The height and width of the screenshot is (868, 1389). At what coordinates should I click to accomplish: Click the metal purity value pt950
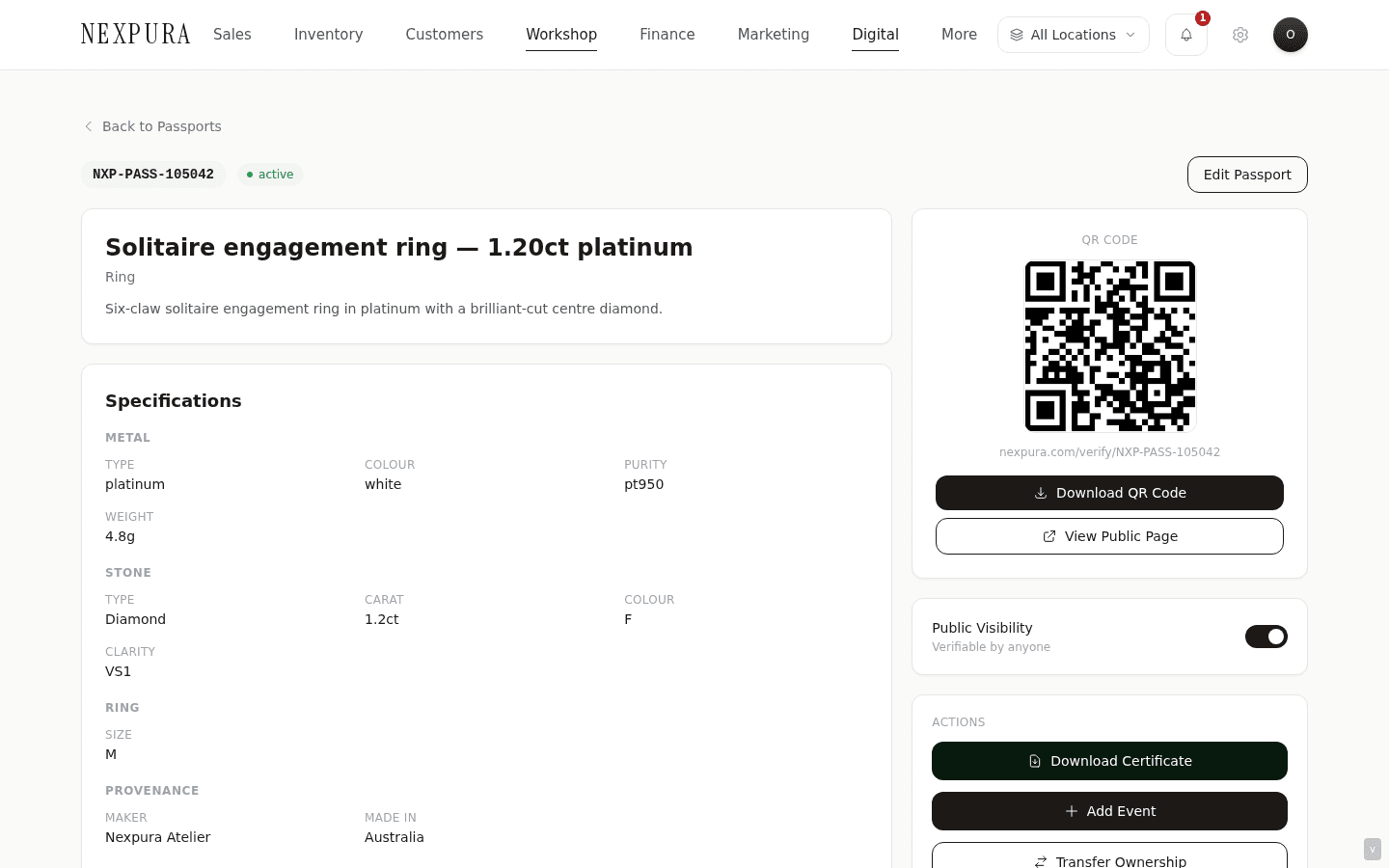pyautogui.click(x=643, y=484)
